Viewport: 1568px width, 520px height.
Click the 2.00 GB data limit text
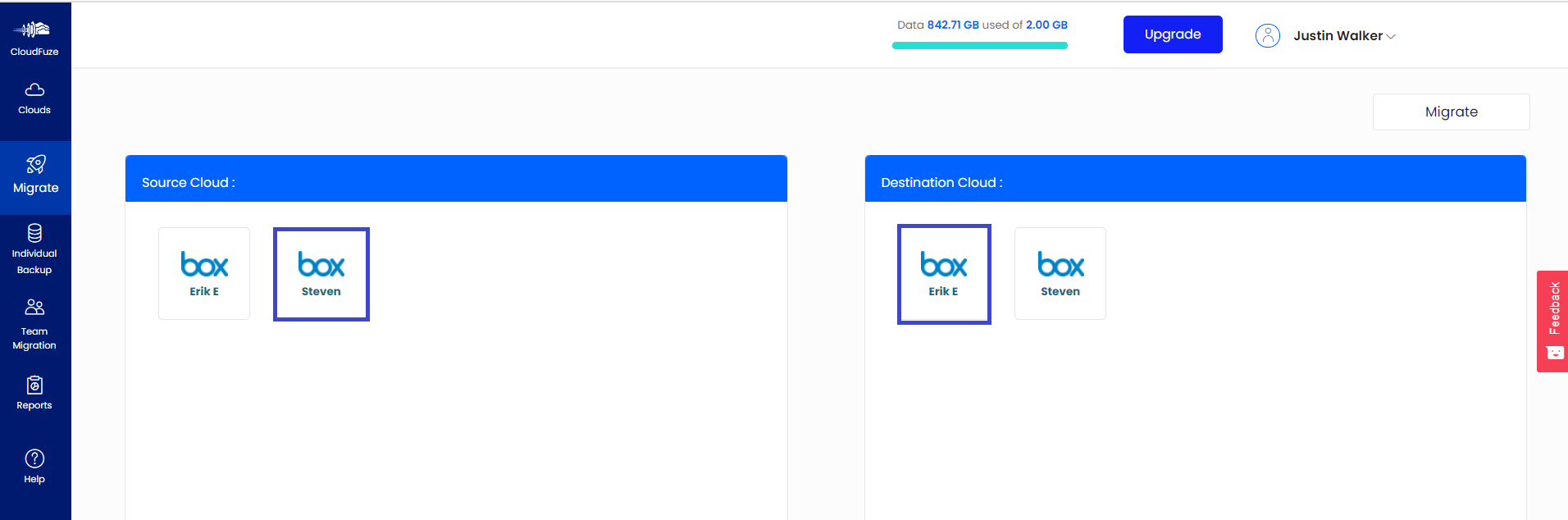click(x=1046, y=25)
